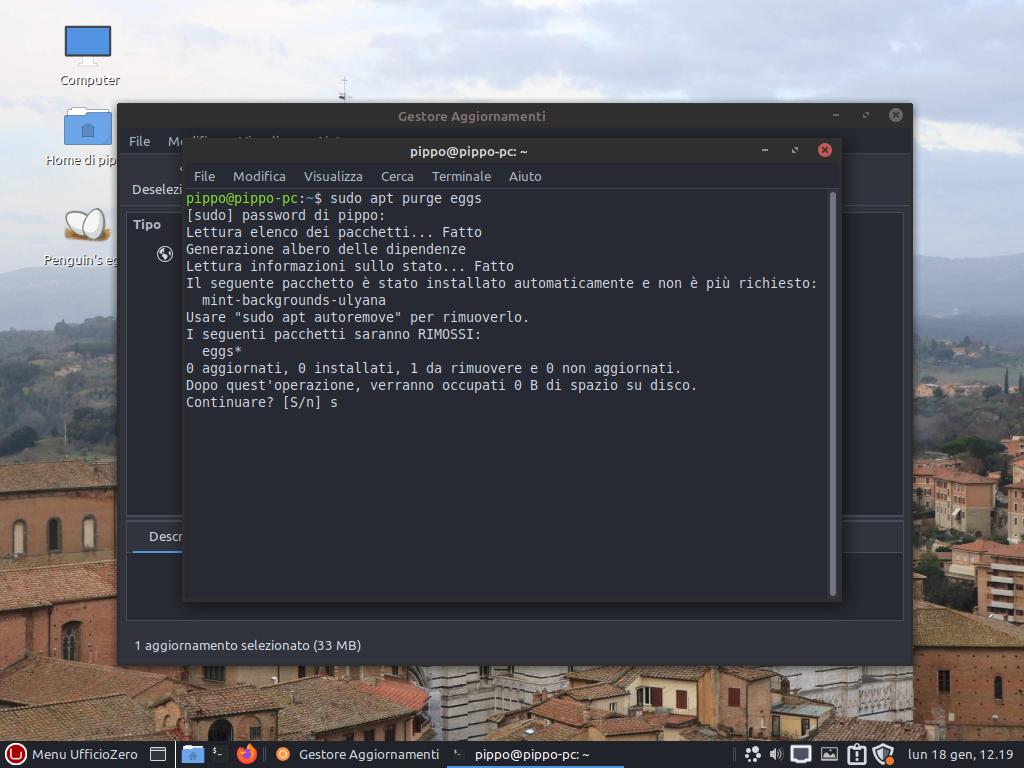Image resolution: width=1024 pixels, height=768 pixels.
Task: Open the terminal Visualizza menu
Action: 333,176
